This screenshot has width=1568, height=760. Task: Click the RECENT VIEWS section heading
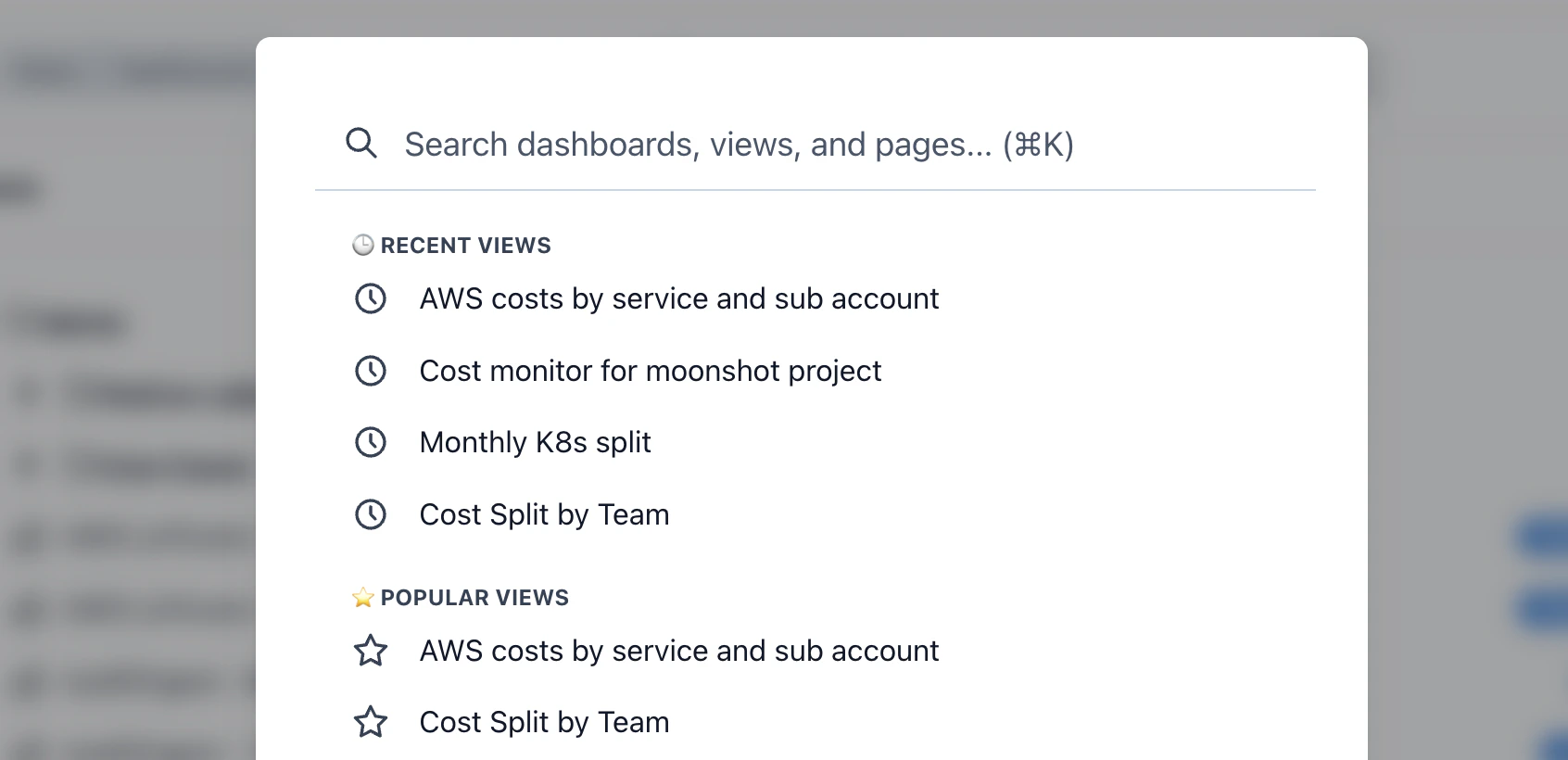pos(465,246)
